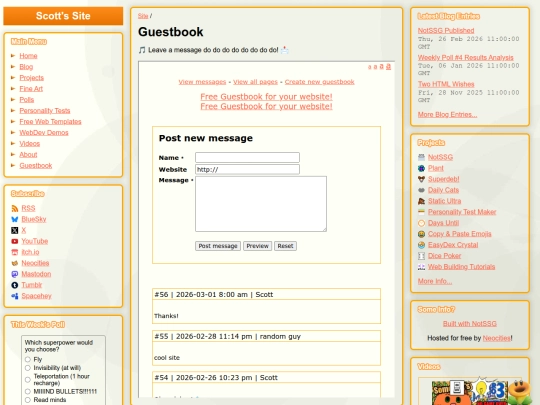Screen dimensions: 540x405
Task: Click the Static Ultra icon
Action: pos(421,201)
